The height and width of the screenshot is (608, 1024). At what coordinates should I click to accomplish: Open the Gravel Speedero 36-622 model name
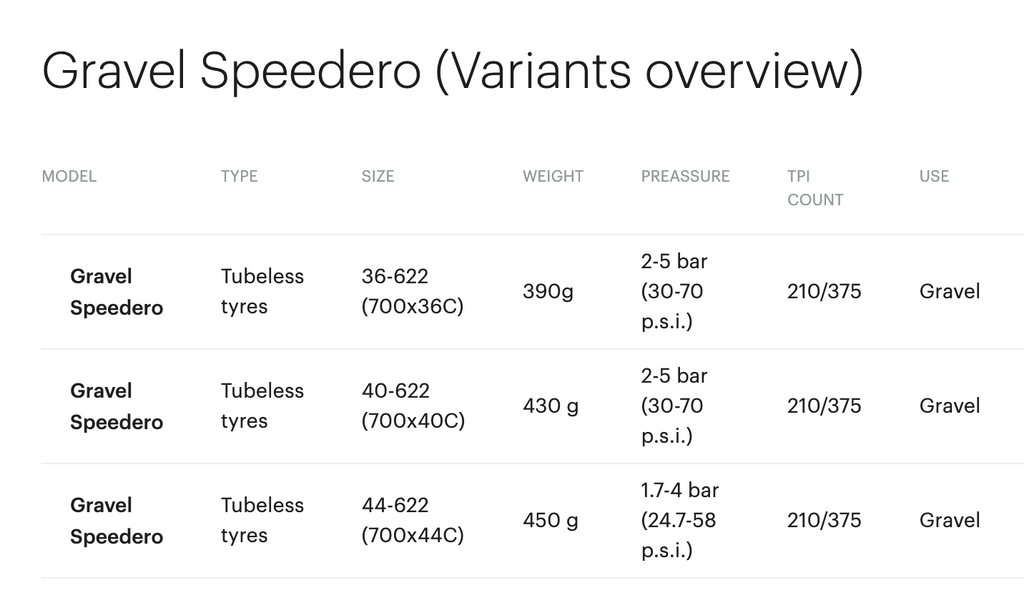(116, 292)
